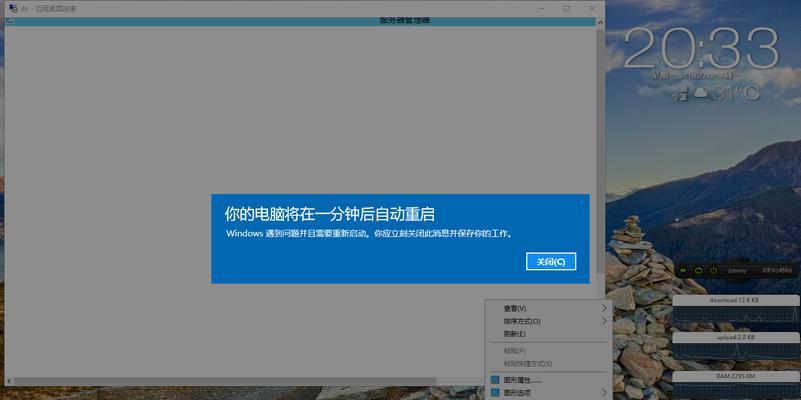Click the green arrow icon in widget

[x=684, y=270]
